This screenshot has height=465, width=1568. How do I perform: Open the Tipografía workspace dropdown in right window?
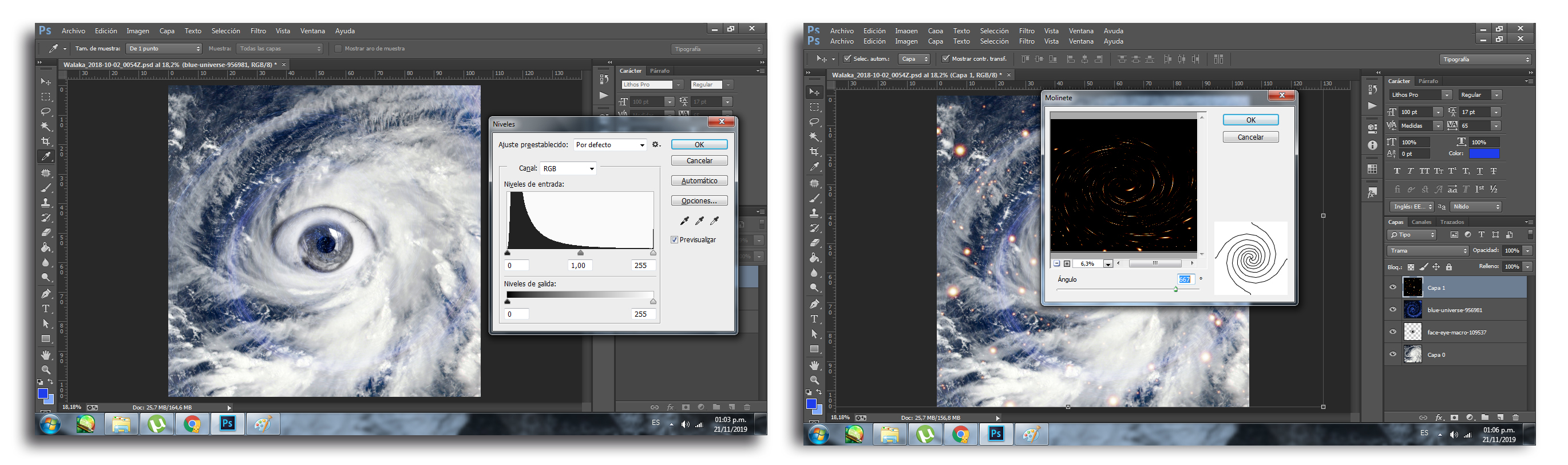(1485, 59)
